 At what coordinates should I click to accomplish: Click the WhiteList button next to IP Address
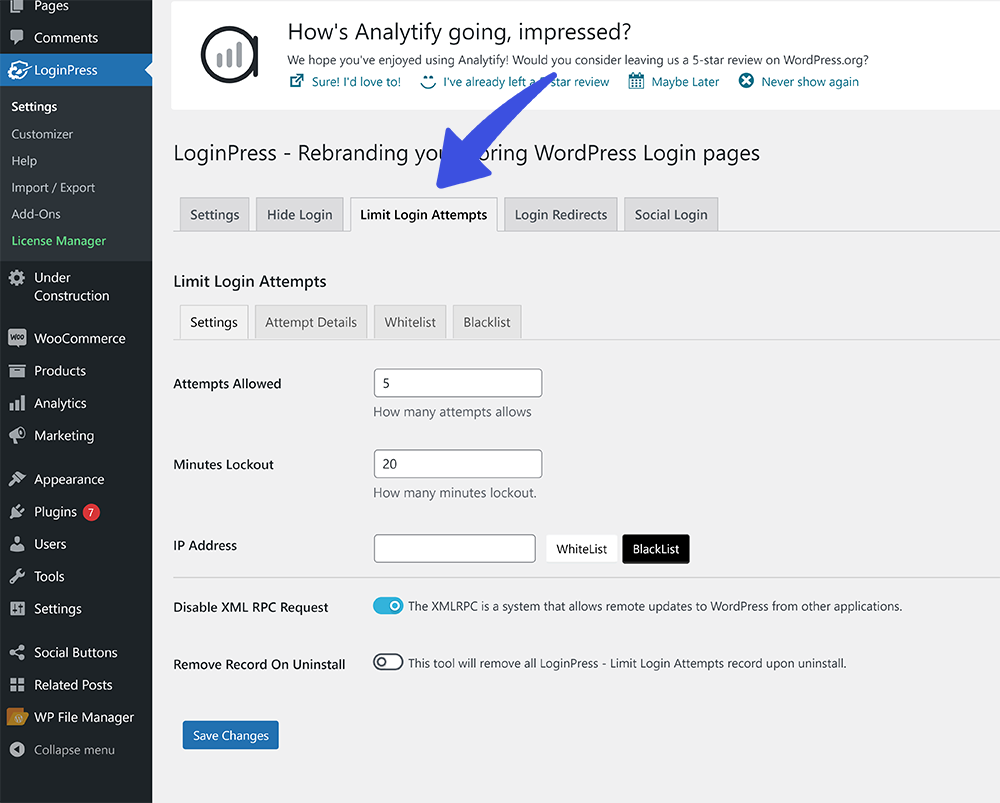(582, 549)
